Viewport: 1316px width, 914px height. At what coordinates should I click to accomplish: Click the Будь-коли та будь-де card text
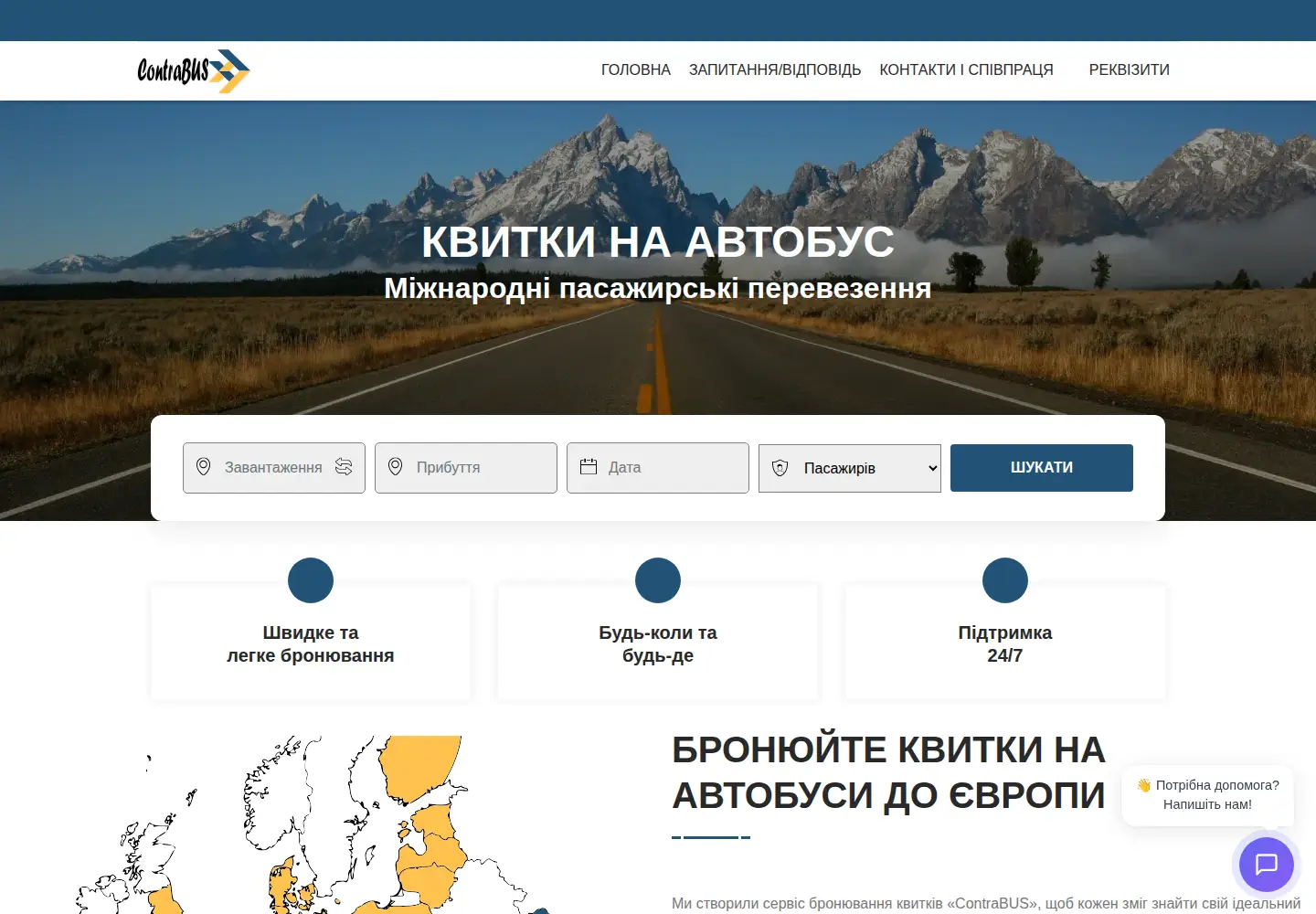(x=658, y=644)
